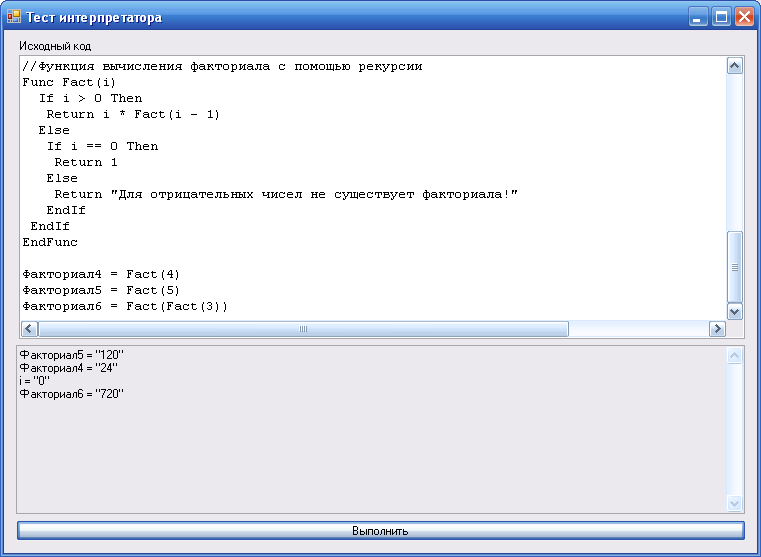Click the output panel's scroll up arrow

click(735, 356)
